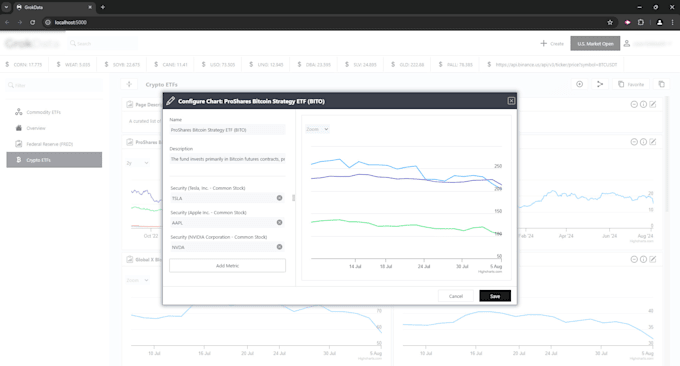Open Commodity ETFs in sidebar
The width and height of the screenshot is (680, 366).
[54, 112]
